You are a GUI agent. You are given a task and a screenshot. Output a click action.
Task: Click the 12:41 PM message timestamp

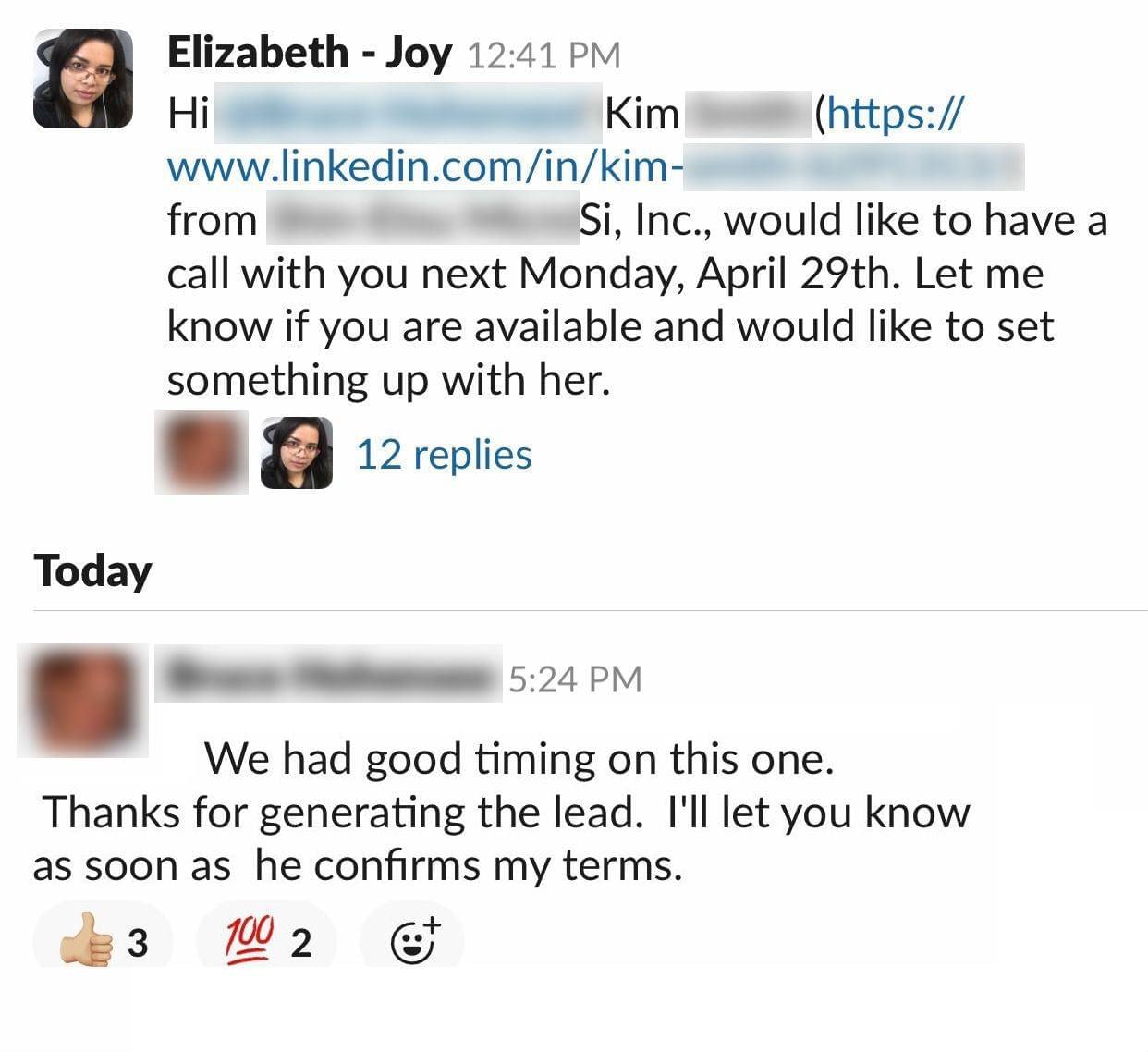[543, 55]
